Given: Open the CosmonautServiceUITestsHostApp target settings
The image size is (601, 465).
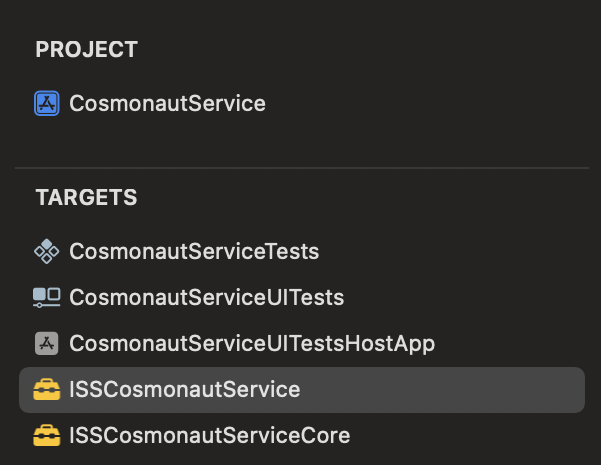Looking at the screenshot, I should pos(251,343).
